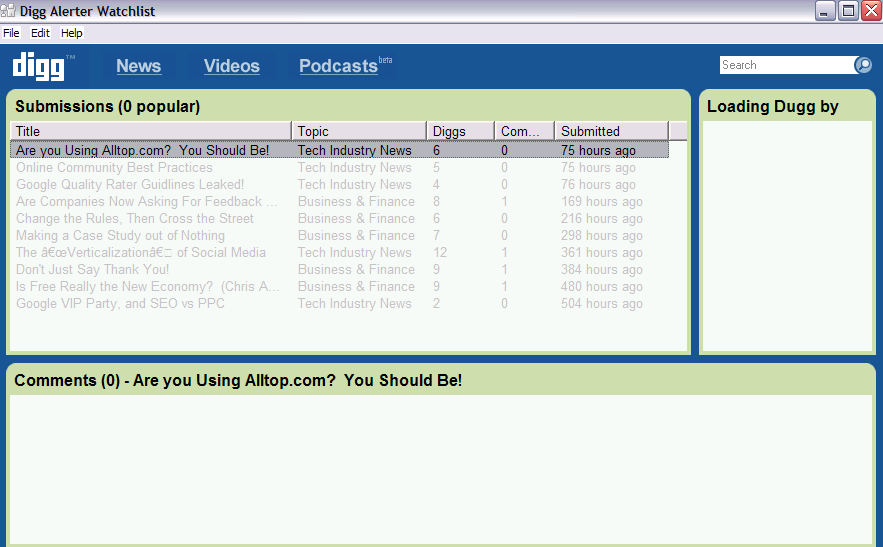Click the Diggs value 12
The height and width of the screenshot is (547, 883).
point(440,252)
